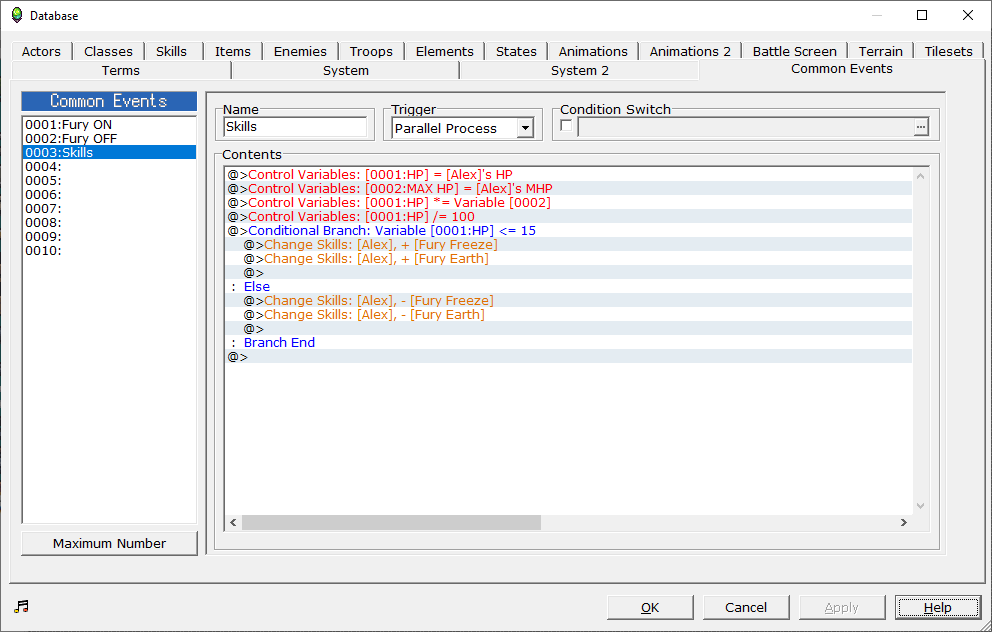Select empty common event 0008
This screenshot has width=992, height=632.
click(109, 223)
